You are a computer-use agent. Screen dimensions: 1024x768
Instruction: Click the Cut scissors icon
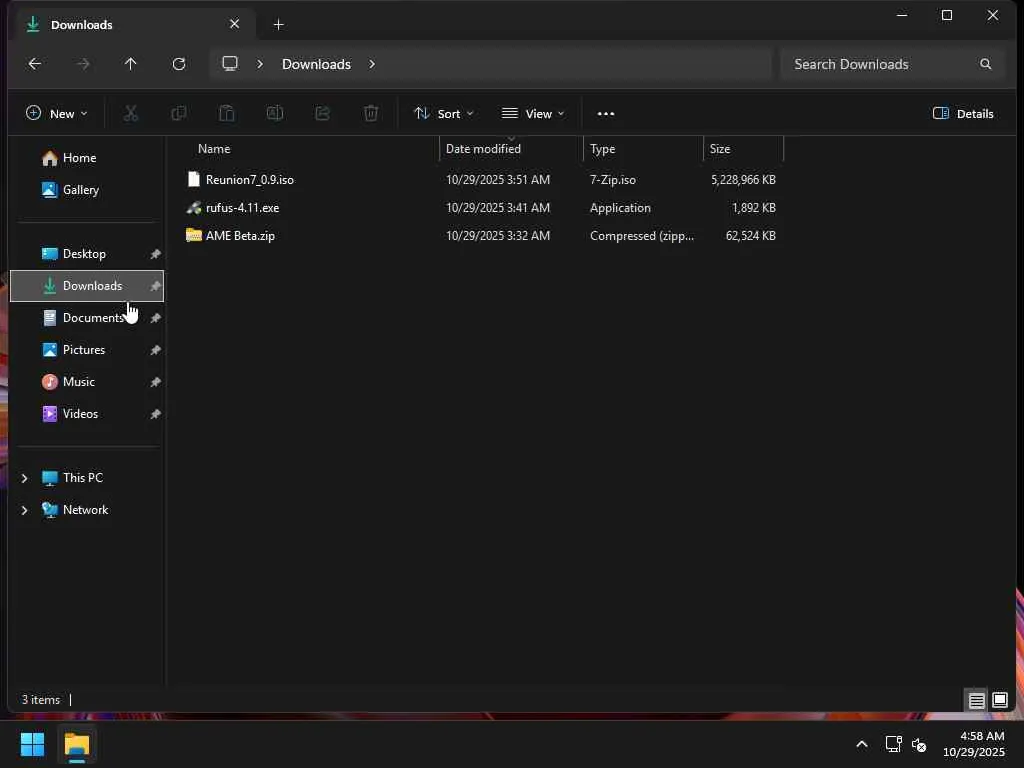[131, 114]
